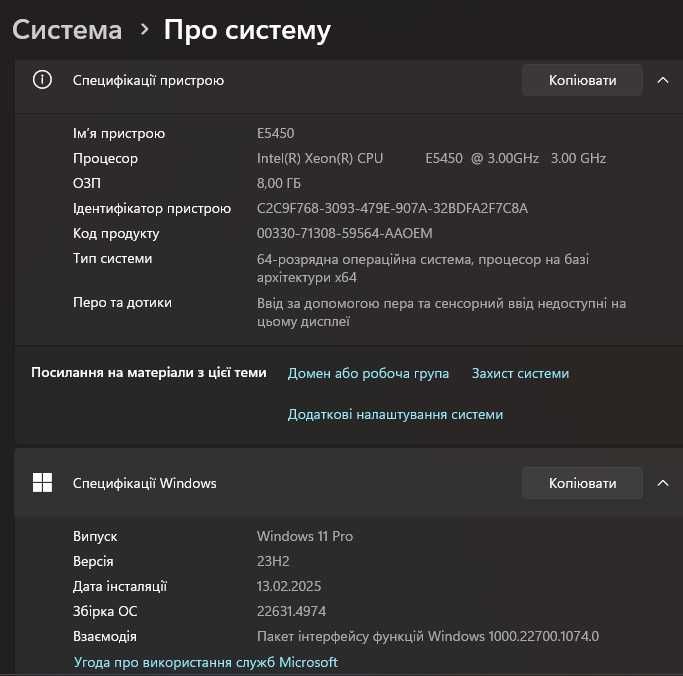The height and width of the screenshot is (676, 683).
Task: Click the Випуск label
Action: pyautogui.click(x=95, y=537)
